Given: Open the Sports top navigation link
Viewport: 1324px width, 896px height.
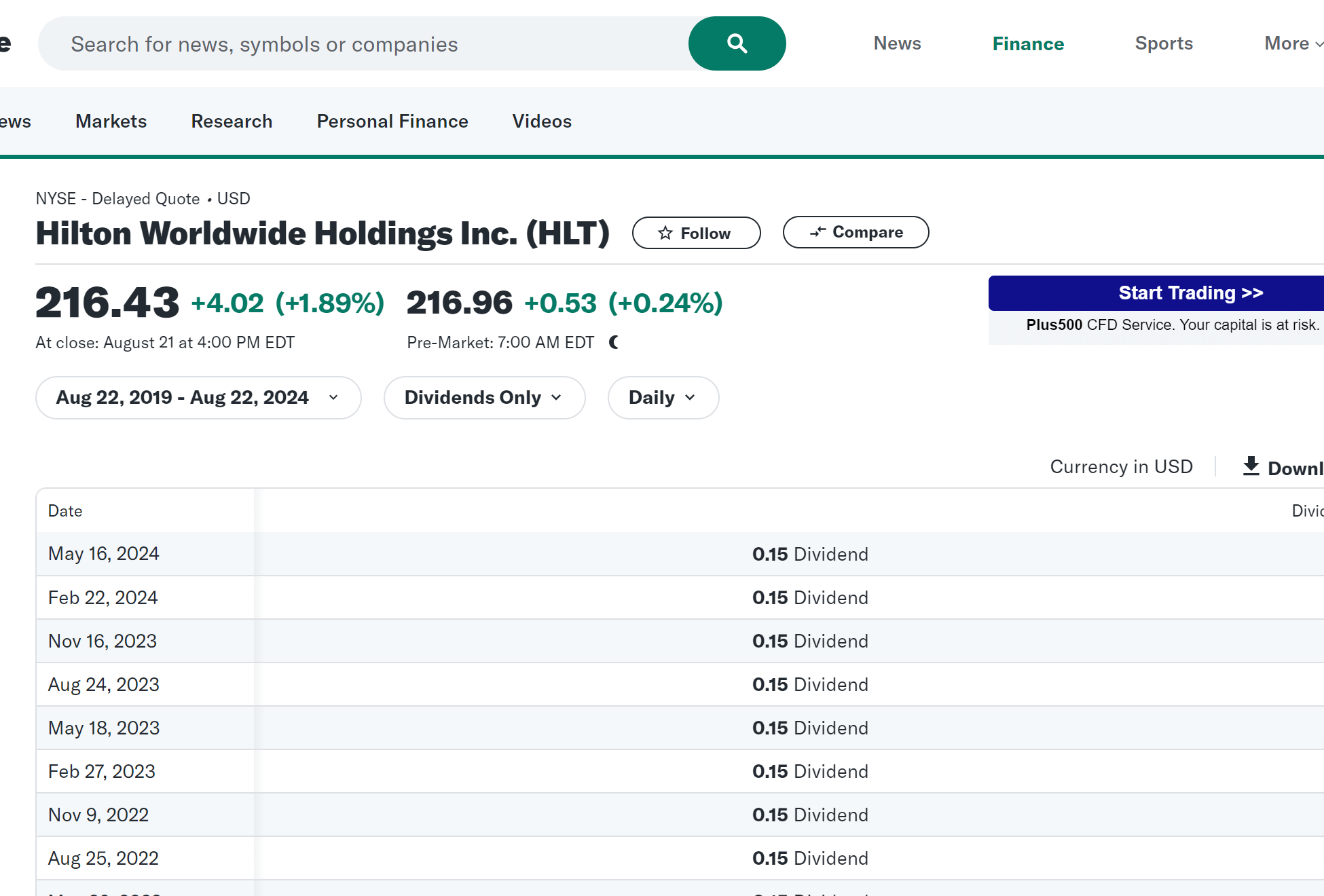Looking at the screenshot, I should pyautogui.click(x=1164, y=43).
